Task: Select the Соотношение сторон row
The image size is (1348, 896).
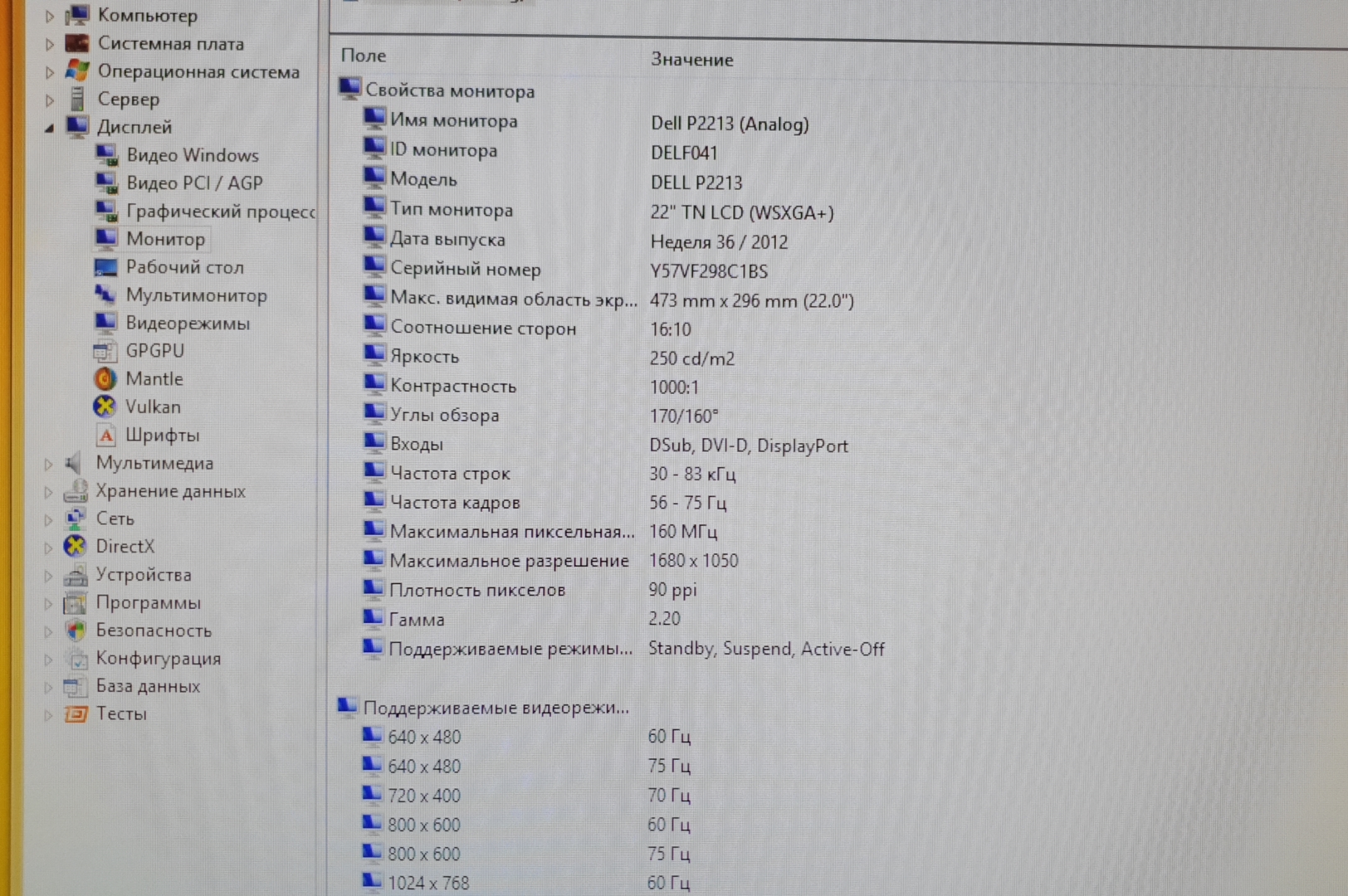Action: click(x=527, y=329)
